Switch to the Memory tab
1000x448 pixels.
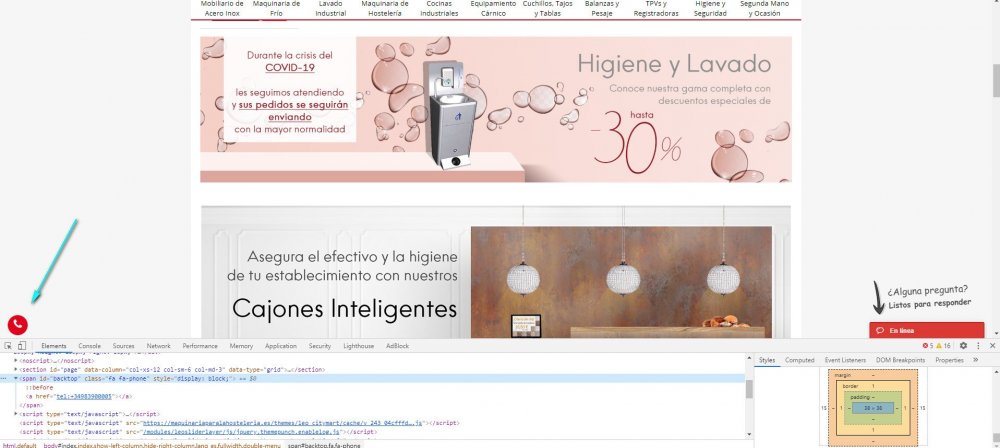241,346
